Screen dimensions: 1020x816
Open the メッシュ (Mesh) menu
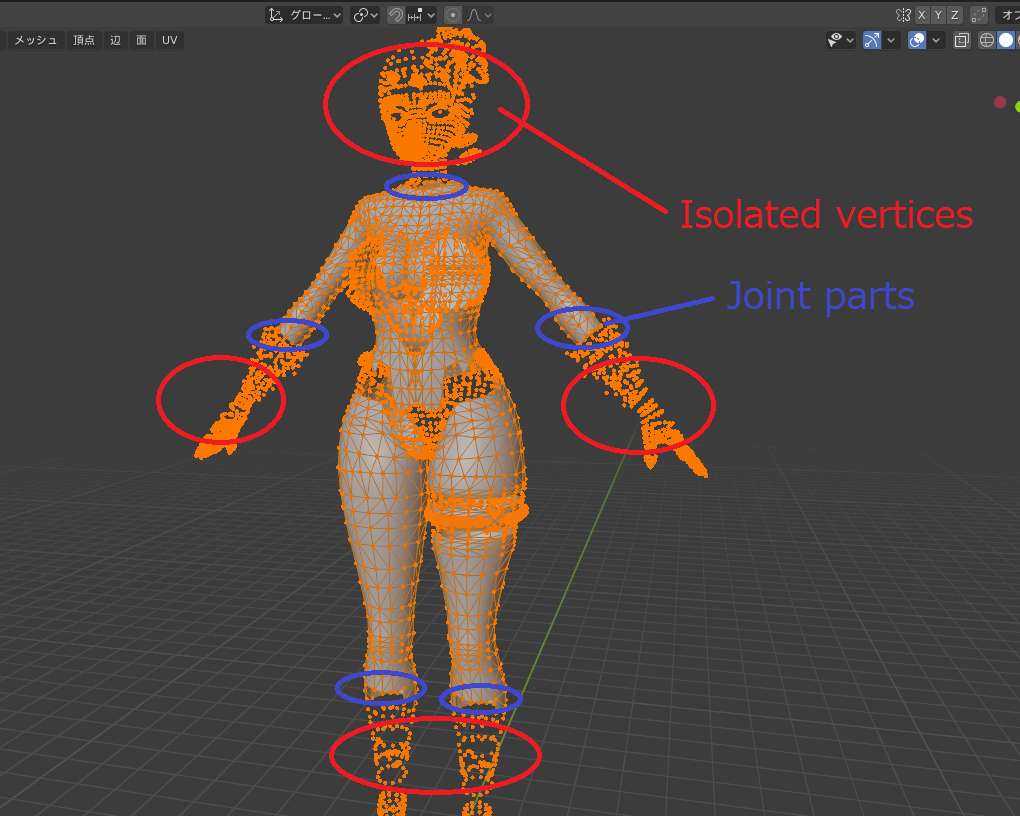tap(36, 40)
